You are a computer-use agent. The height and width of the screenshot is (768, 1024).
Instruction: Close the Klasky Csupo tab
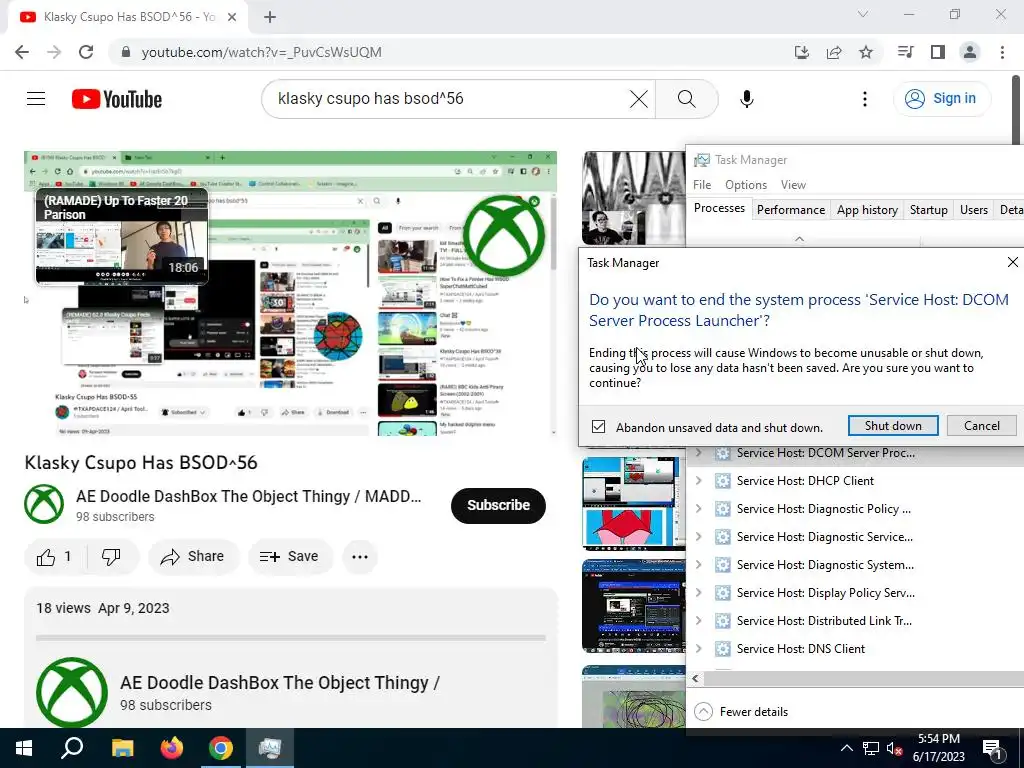coord(232,17)
